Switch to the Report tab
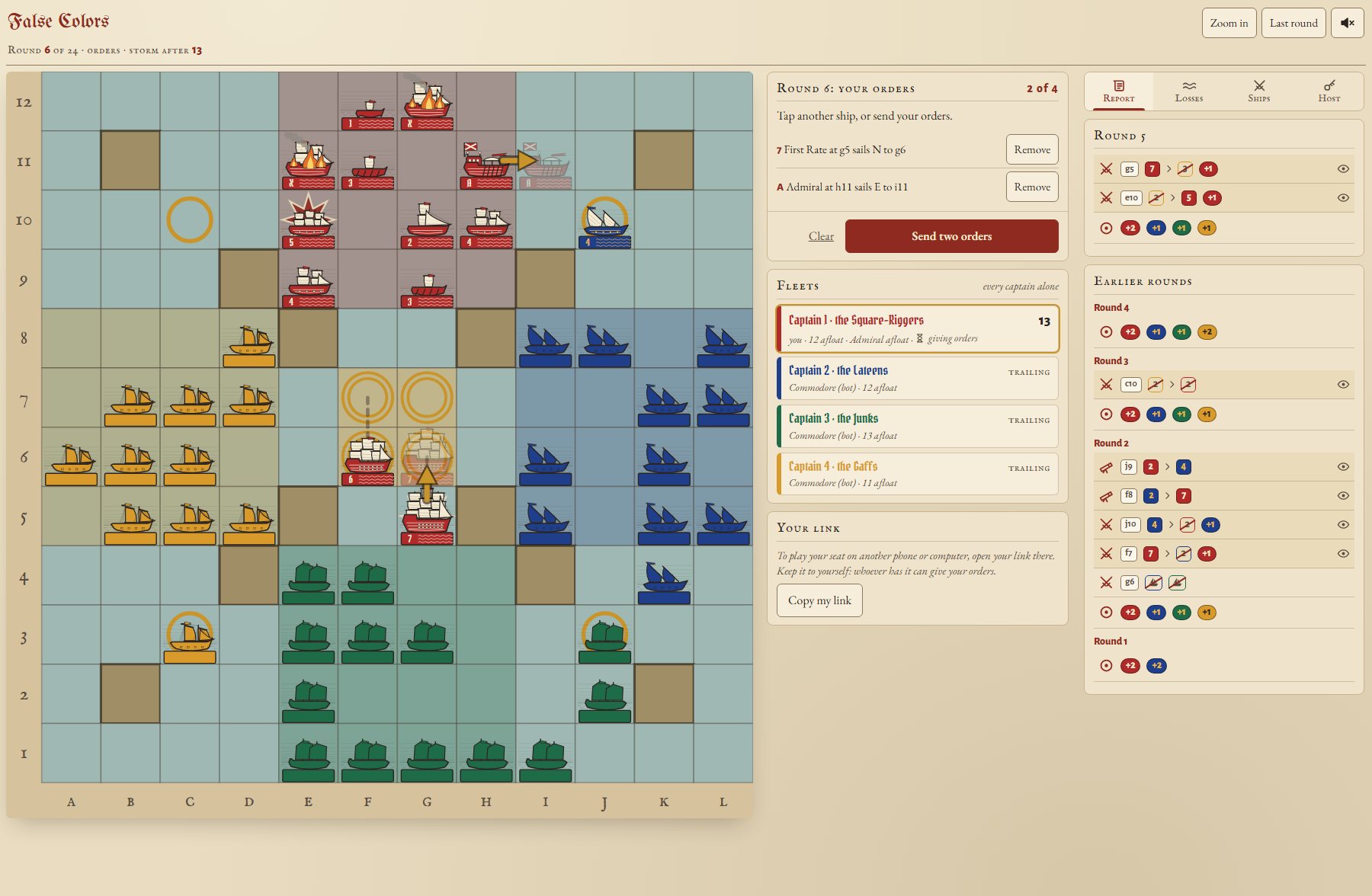This screenshot has width=1372, height=896. click(x=1119, y=91)
